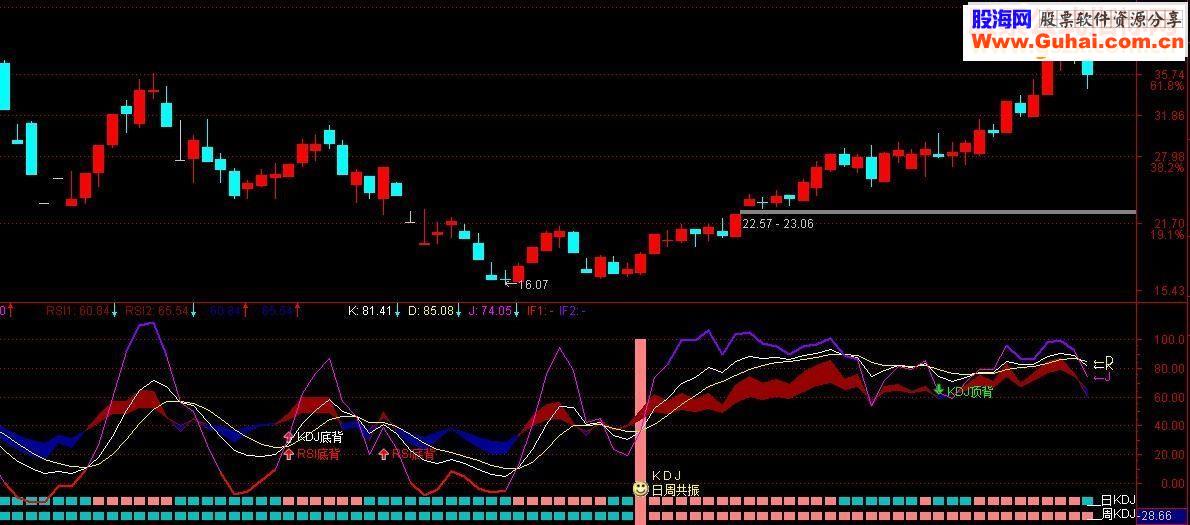The width and height of the screenshot is (1190, 525).
Task: Select the RSI2: 65.54 readout
Action: (157, 310)
